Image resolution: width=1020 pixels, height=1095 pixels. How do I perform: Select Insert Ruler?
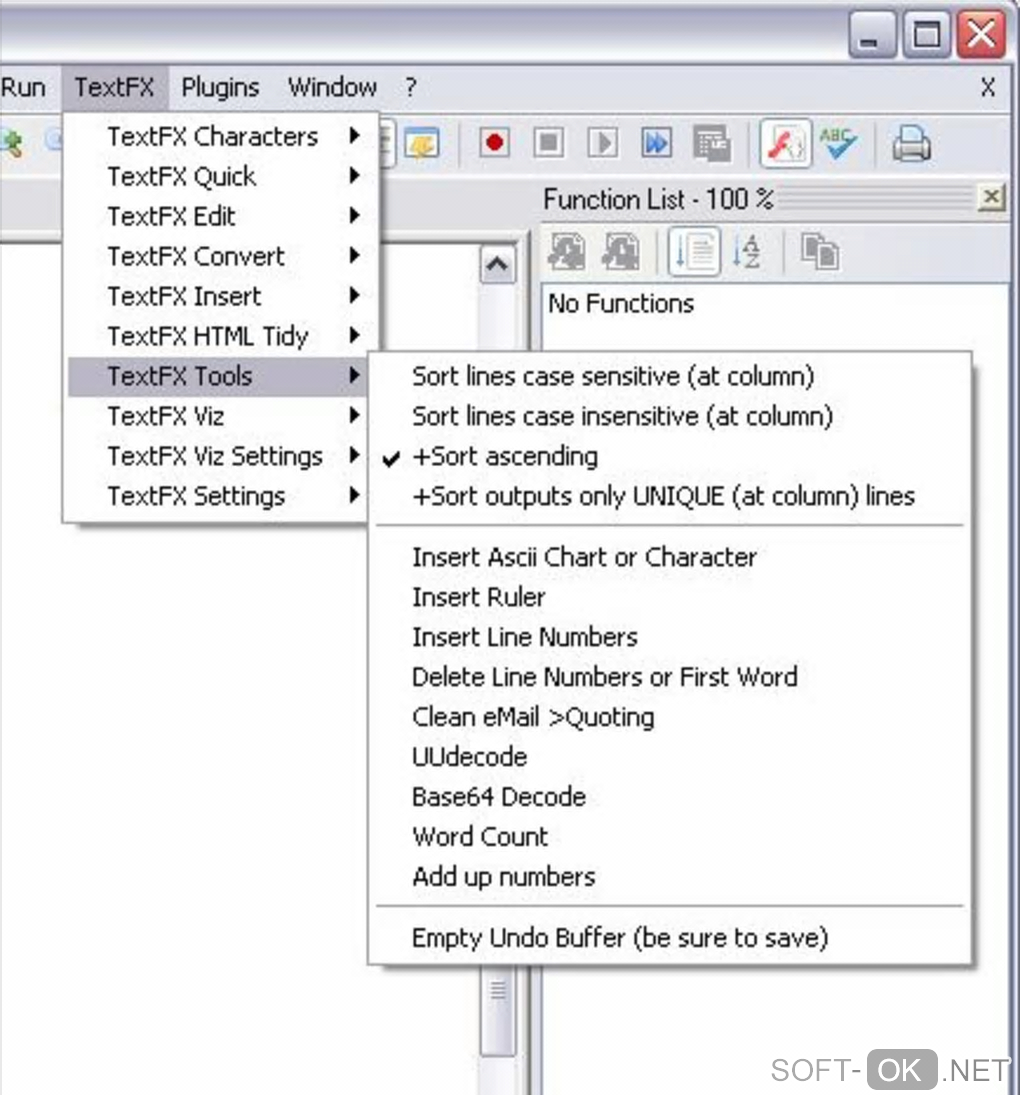click(x=670, y=597)
